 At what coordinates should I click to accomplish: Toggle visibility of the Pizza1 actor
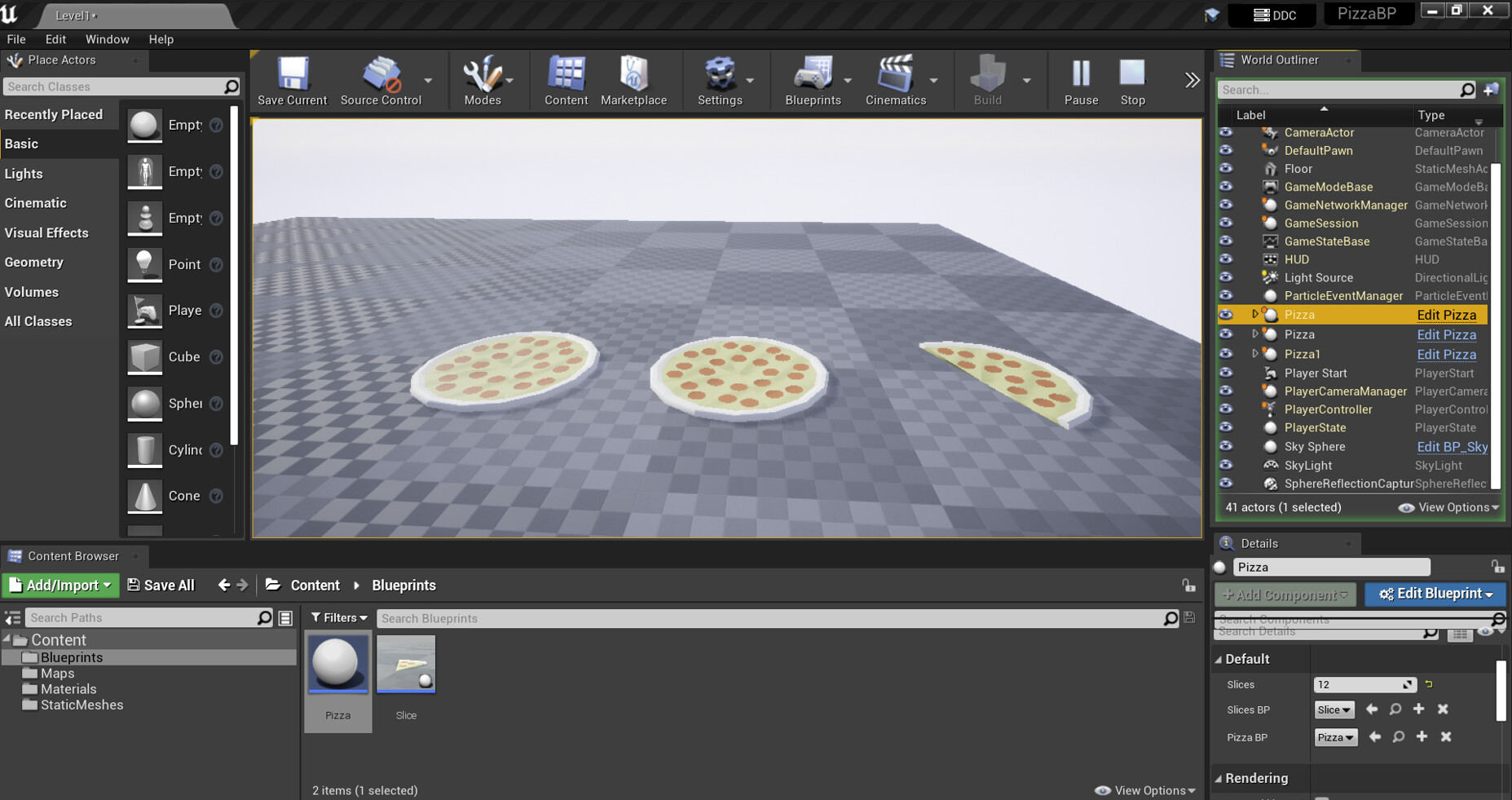[1227, 354]
